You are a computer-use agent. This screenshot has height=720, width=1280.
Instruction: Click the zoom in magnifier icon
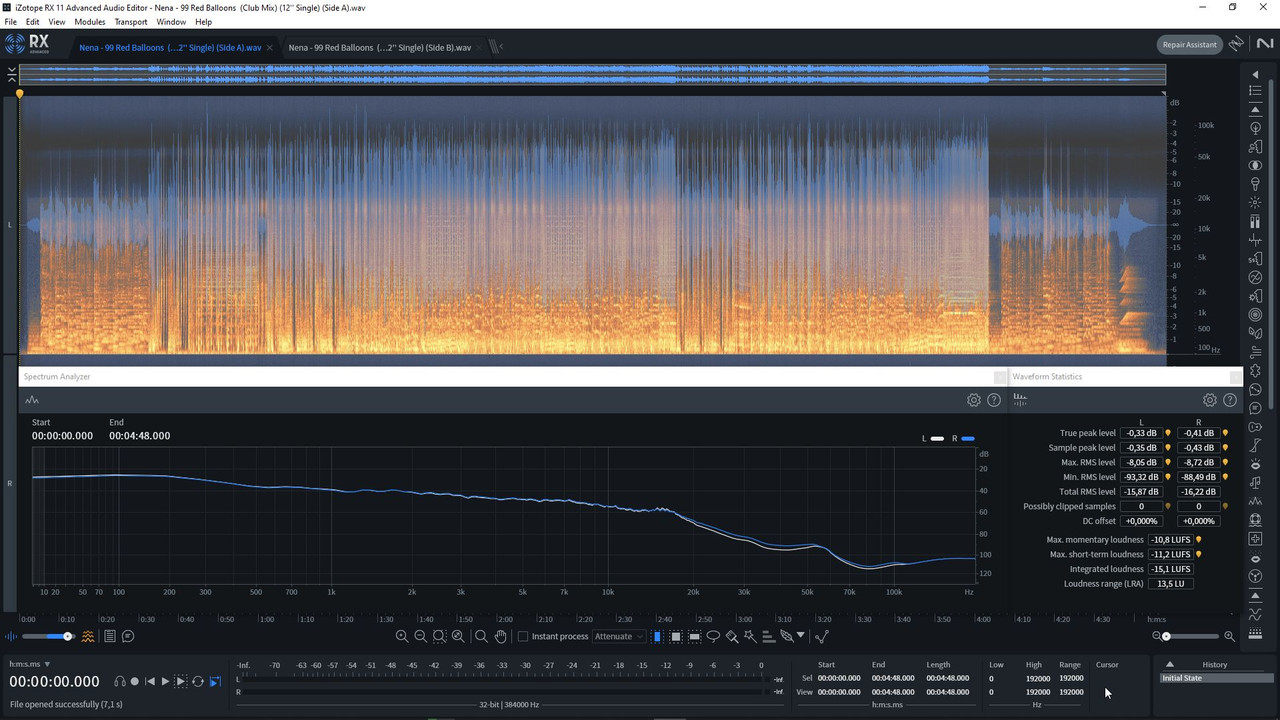pyautogui.click(x=402, y=636)
